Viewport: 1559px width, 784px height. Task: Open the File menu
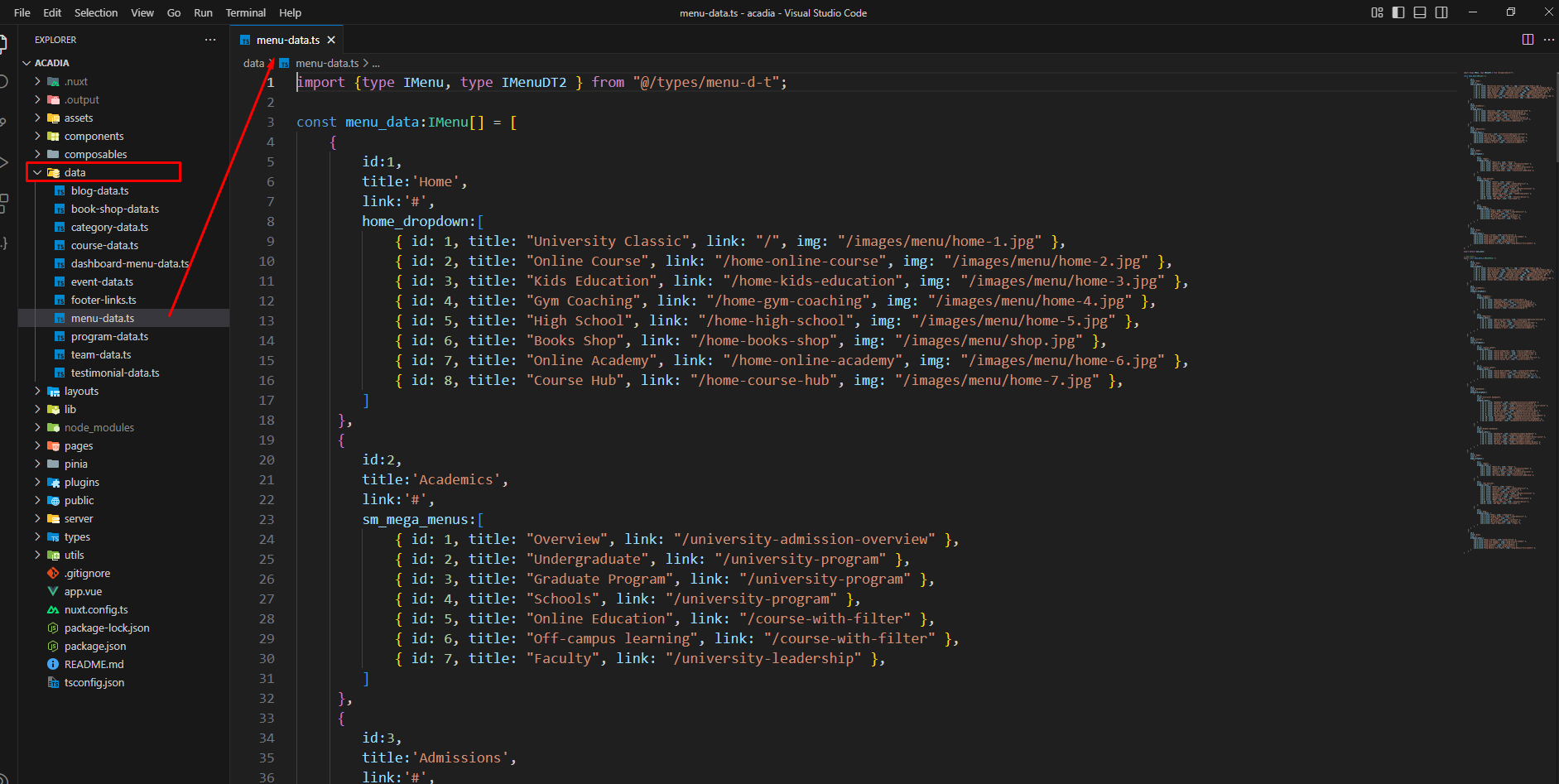pyautogui.click(x=22, y=12)
